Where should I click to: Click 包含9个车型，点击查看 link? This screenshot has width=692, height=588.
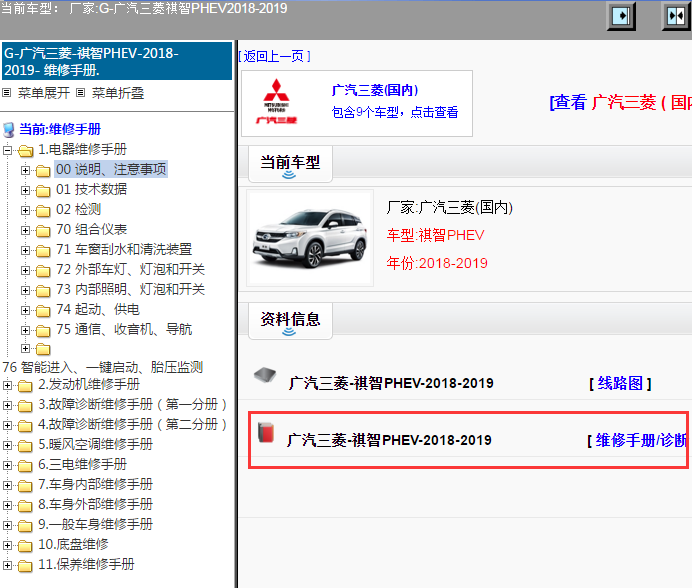pyautogui.click(x=395, y=112)
